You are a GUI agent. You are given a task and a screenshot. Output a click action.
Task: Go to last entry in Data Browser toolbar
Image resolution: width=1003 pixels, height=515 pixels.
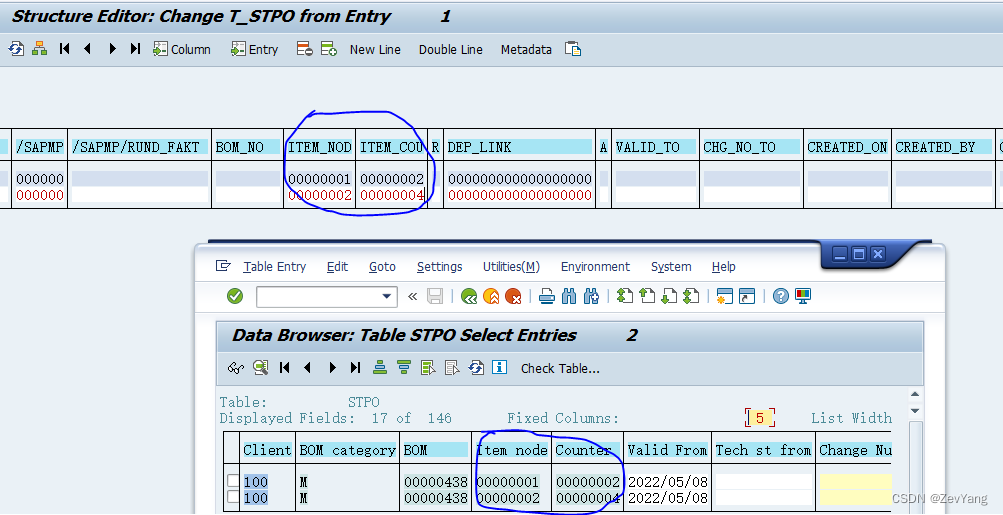tap(356, 368)
